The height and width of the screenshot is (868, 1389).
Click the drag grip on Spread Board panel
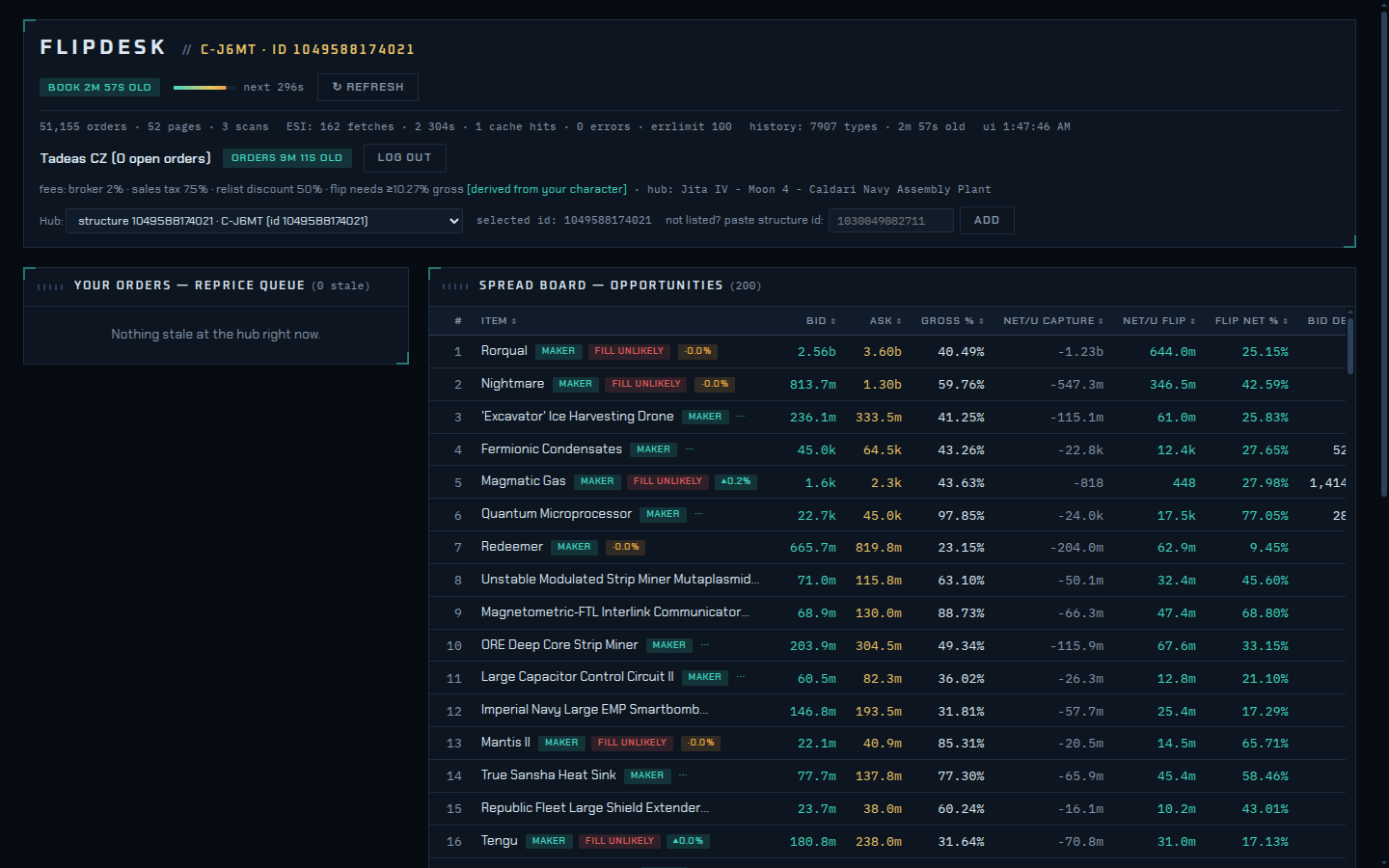[x=455, y=286]
